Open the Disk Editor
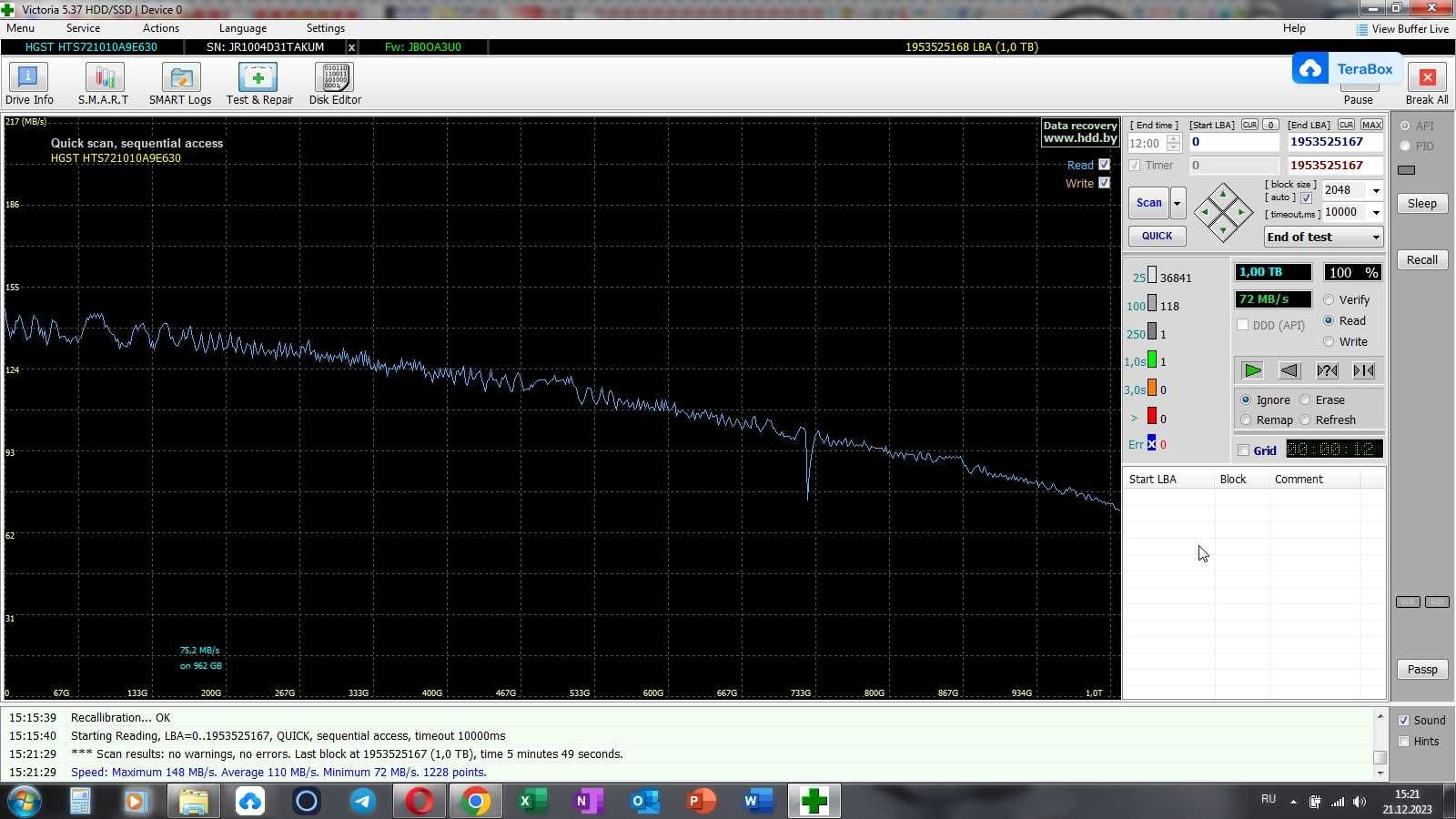Viewport: 1456px width, 819px height. pos(335,84)
